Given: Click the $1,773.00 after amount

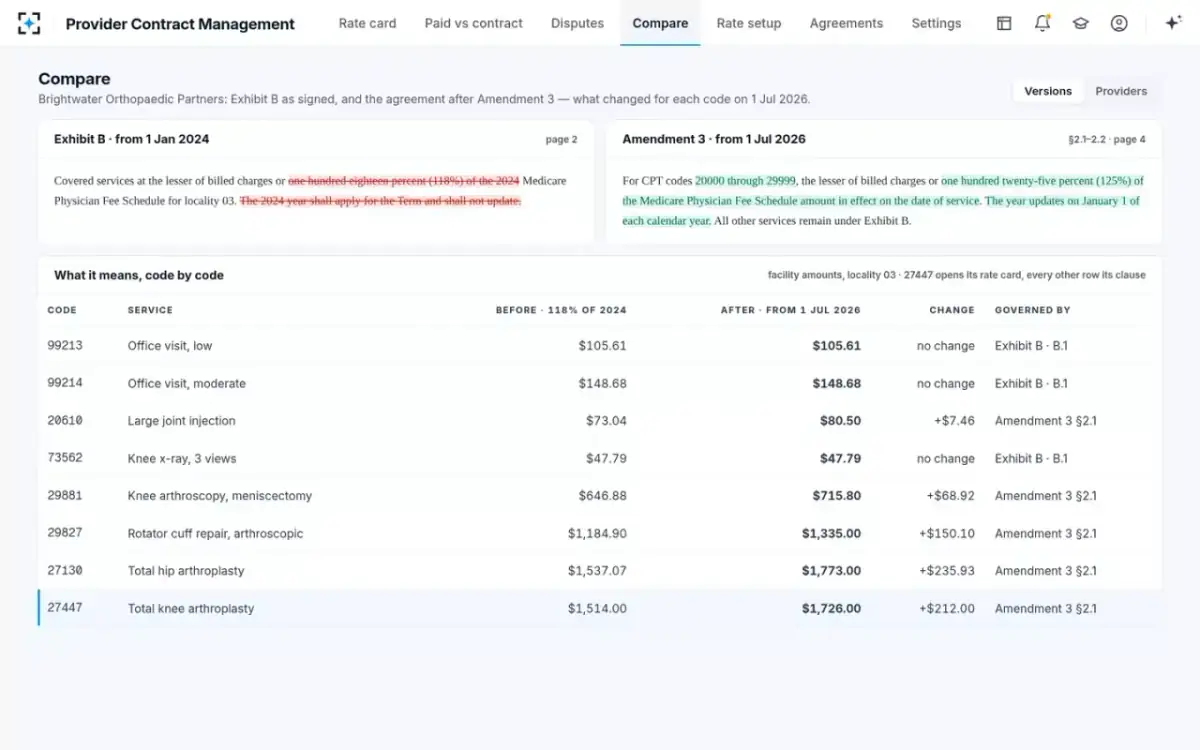Looking at the screenshot, I should 831,571.
